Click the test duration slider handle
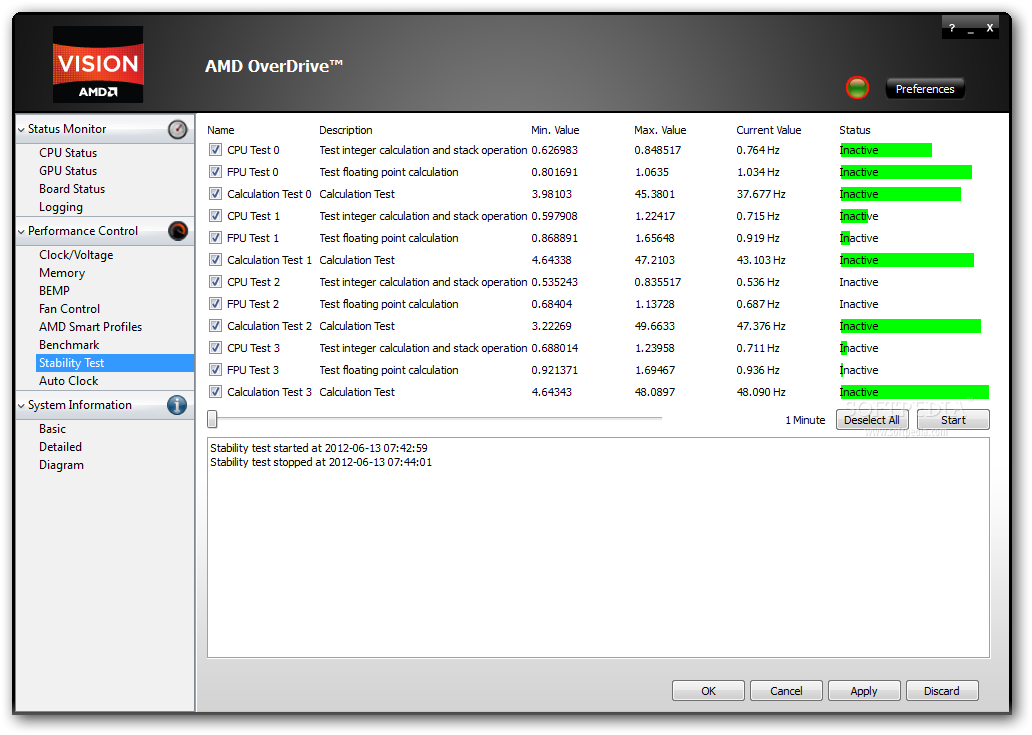 (212, 419)
